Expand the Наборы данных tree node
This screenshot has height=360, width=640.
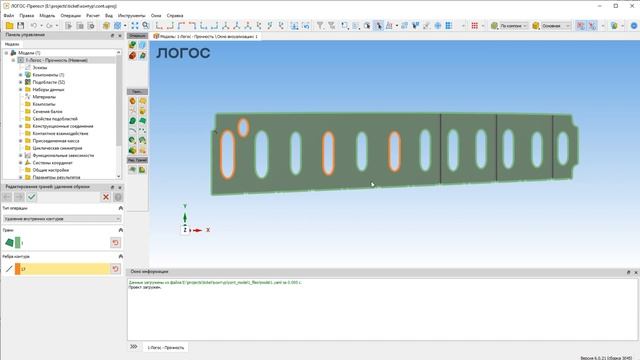point(20,89)
